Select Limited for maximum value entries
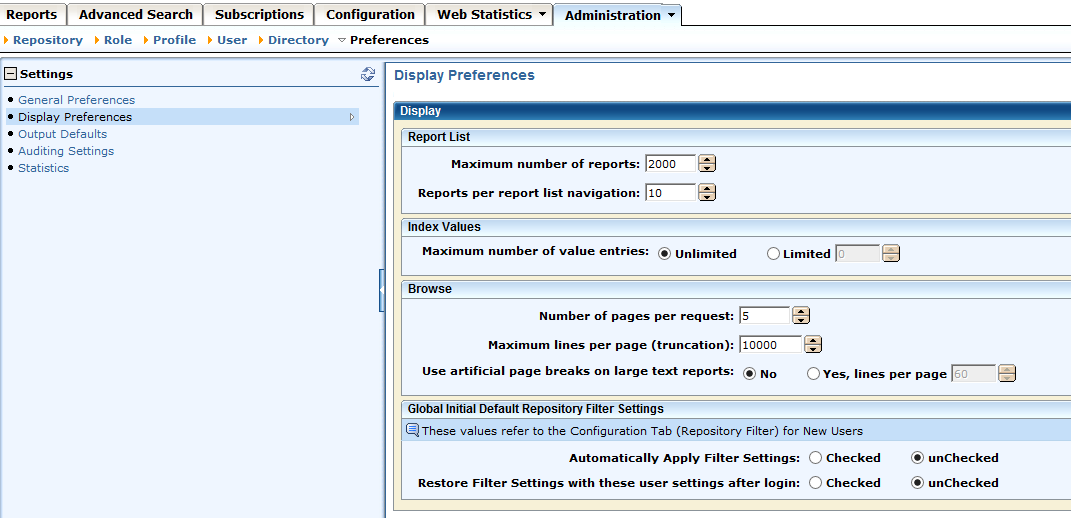The width and height of the screenshot is (1071, 518). (773, 254)
